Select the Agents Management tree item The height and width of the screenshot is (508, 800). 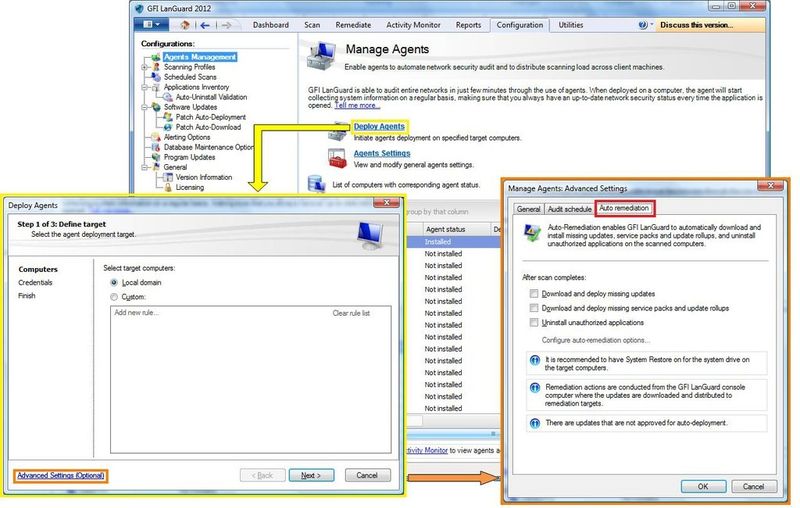pos(200,57)
